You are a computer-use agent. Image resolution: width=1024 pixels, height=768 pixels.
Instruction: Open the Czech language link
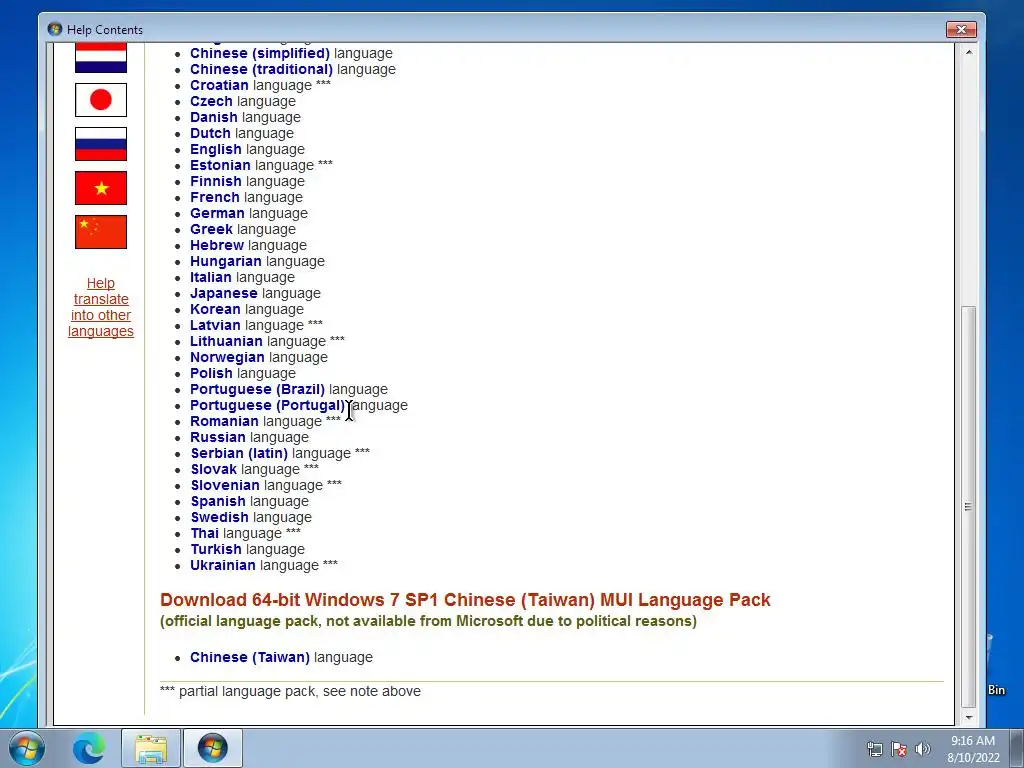pyautogui.click(x=211, y=101)
